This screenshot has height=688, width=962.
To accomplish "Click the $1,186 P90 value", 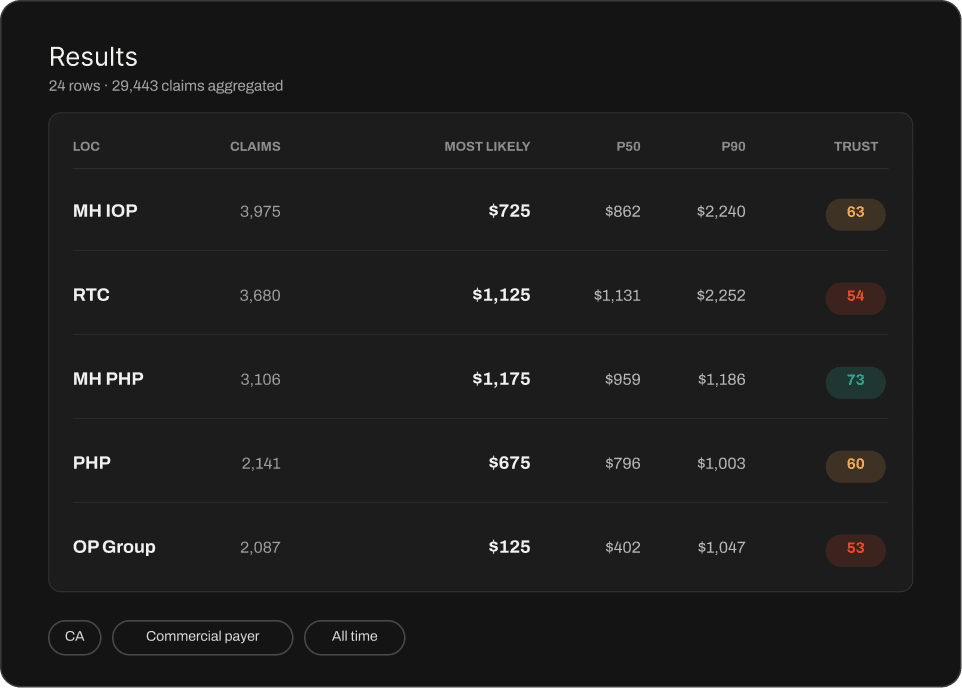I will click(x=722, y=380).
